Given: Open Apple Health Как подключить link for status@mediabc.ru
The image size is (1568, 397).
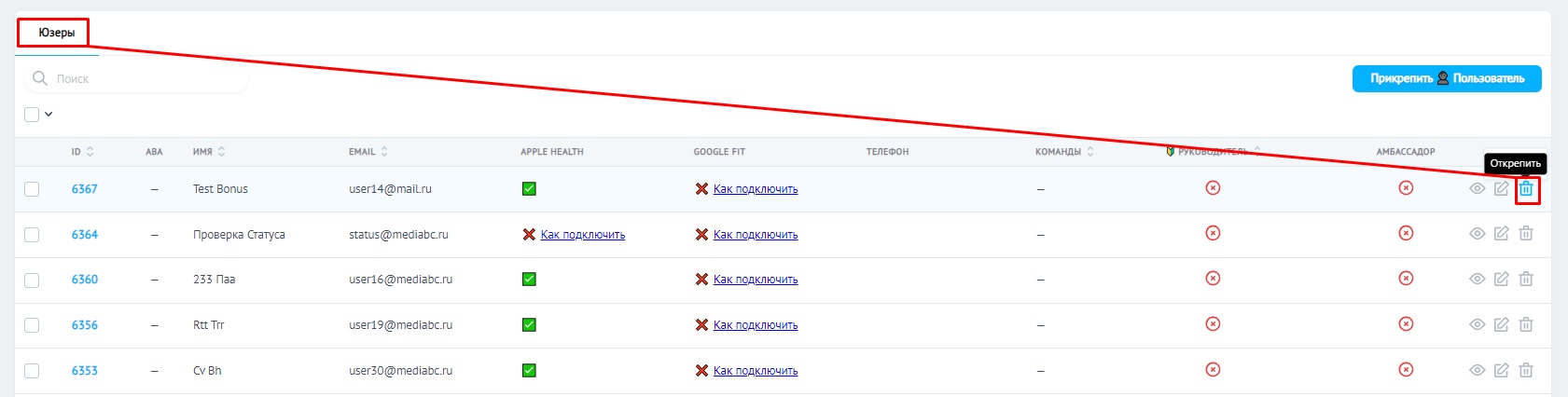Looking at the screenshot, I should coord(582,235).
